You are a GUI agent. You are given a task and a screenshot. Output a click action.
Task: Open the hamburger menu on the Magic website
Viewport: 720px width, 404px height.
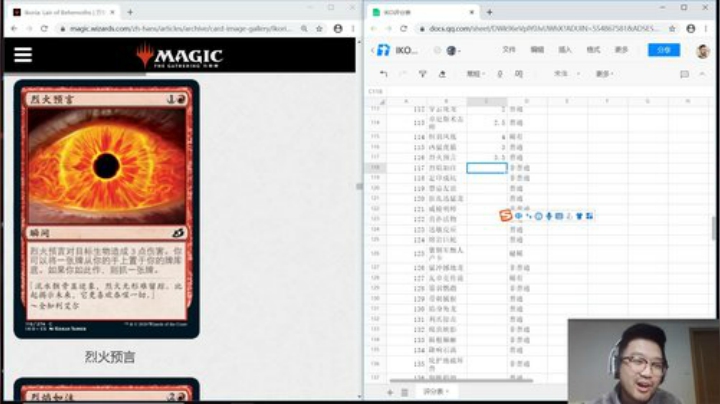tap(22, 55)
